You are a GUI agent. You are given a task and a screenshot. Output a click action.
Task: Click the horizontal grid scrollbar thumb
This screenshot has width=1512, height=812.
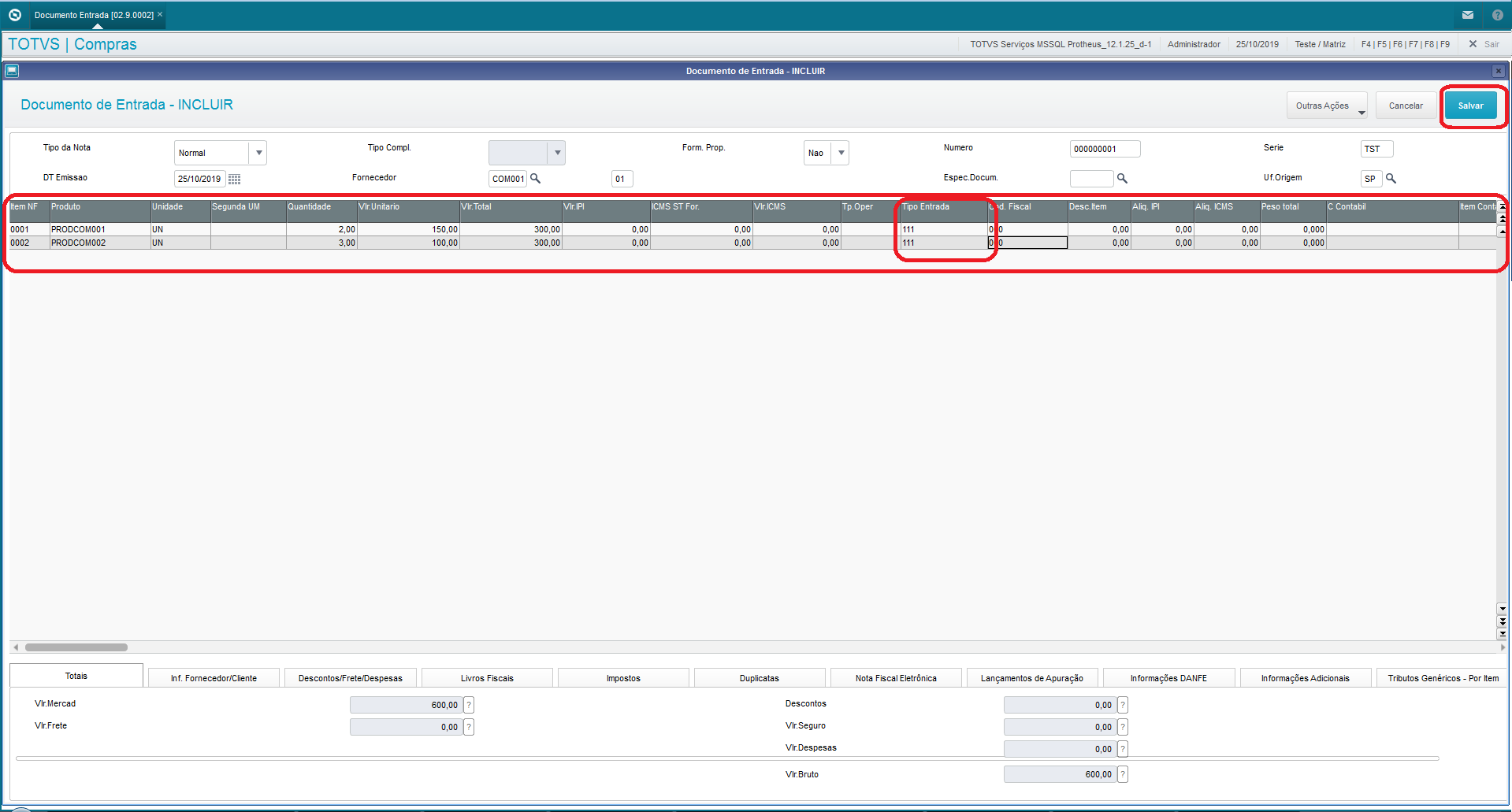[x=76, y=647]
